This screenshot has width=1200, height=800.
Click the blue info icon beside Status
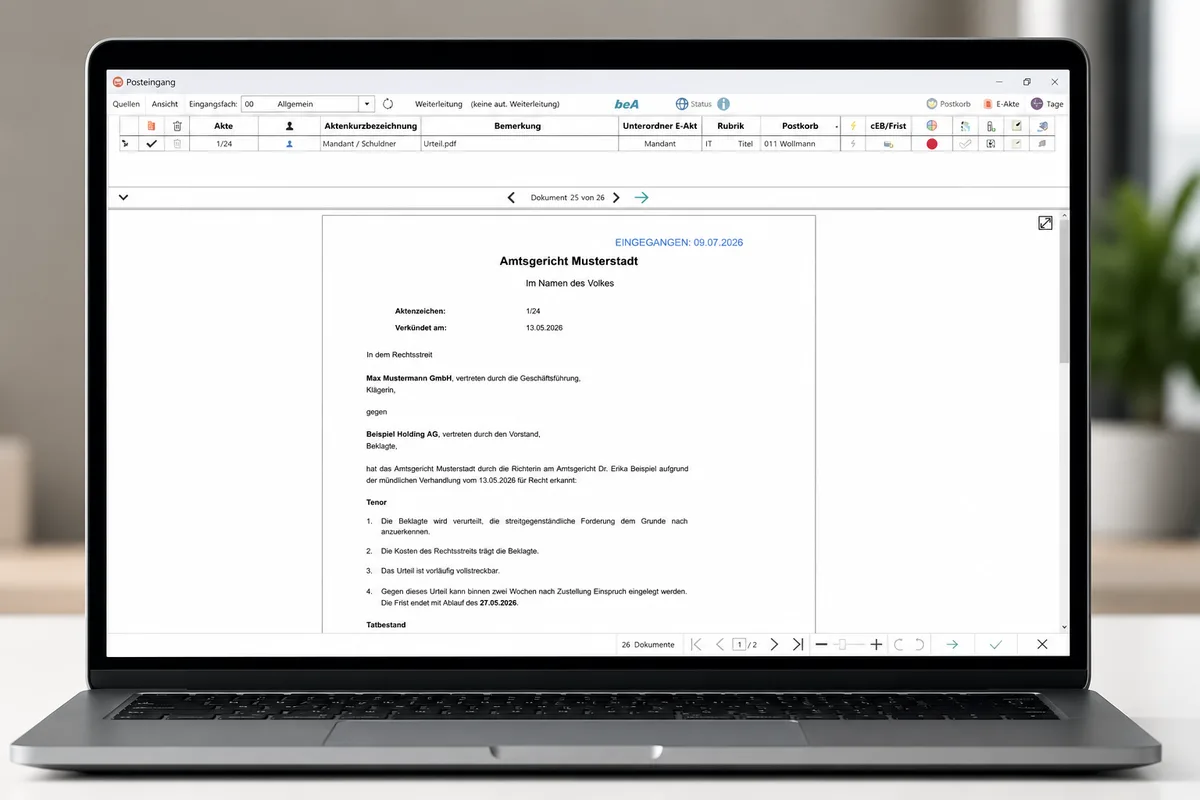point(723,104)
